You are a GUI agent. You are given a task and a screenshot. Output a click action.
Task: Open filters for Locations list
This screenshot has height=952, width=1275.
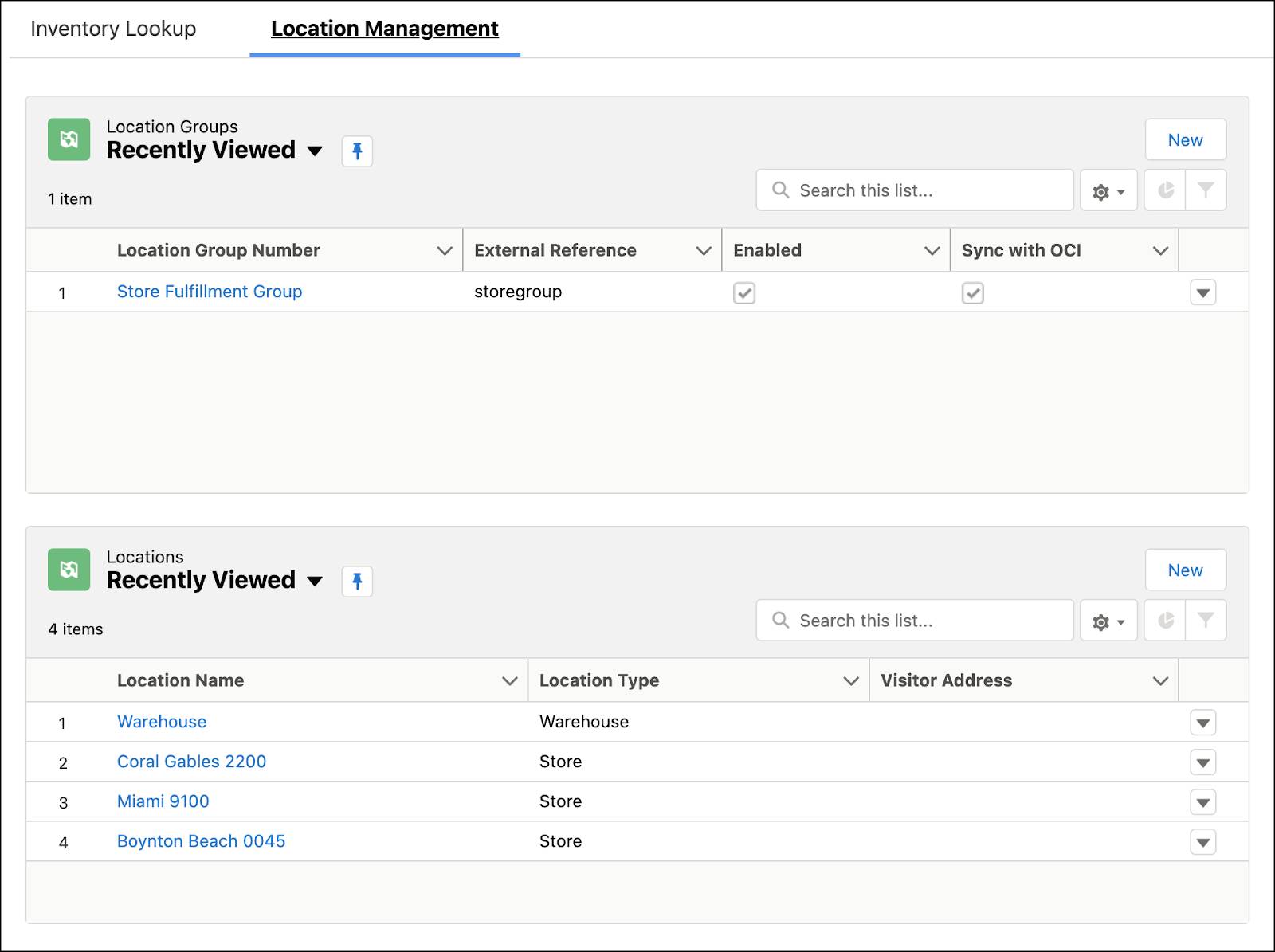1206,621
